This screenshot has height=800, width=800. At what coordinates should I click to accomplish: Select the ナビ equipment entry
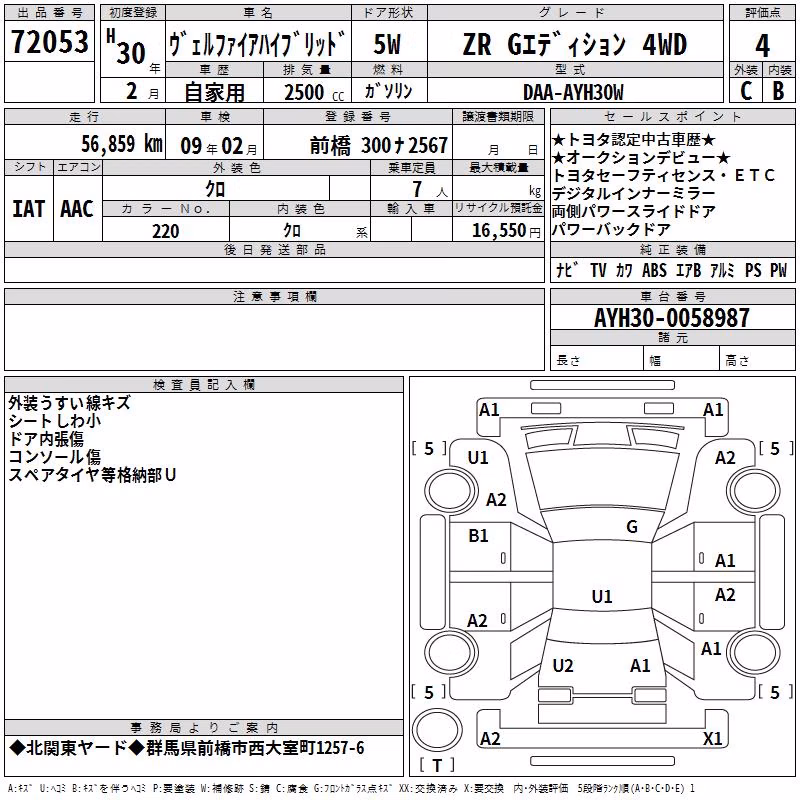point(567,270)
